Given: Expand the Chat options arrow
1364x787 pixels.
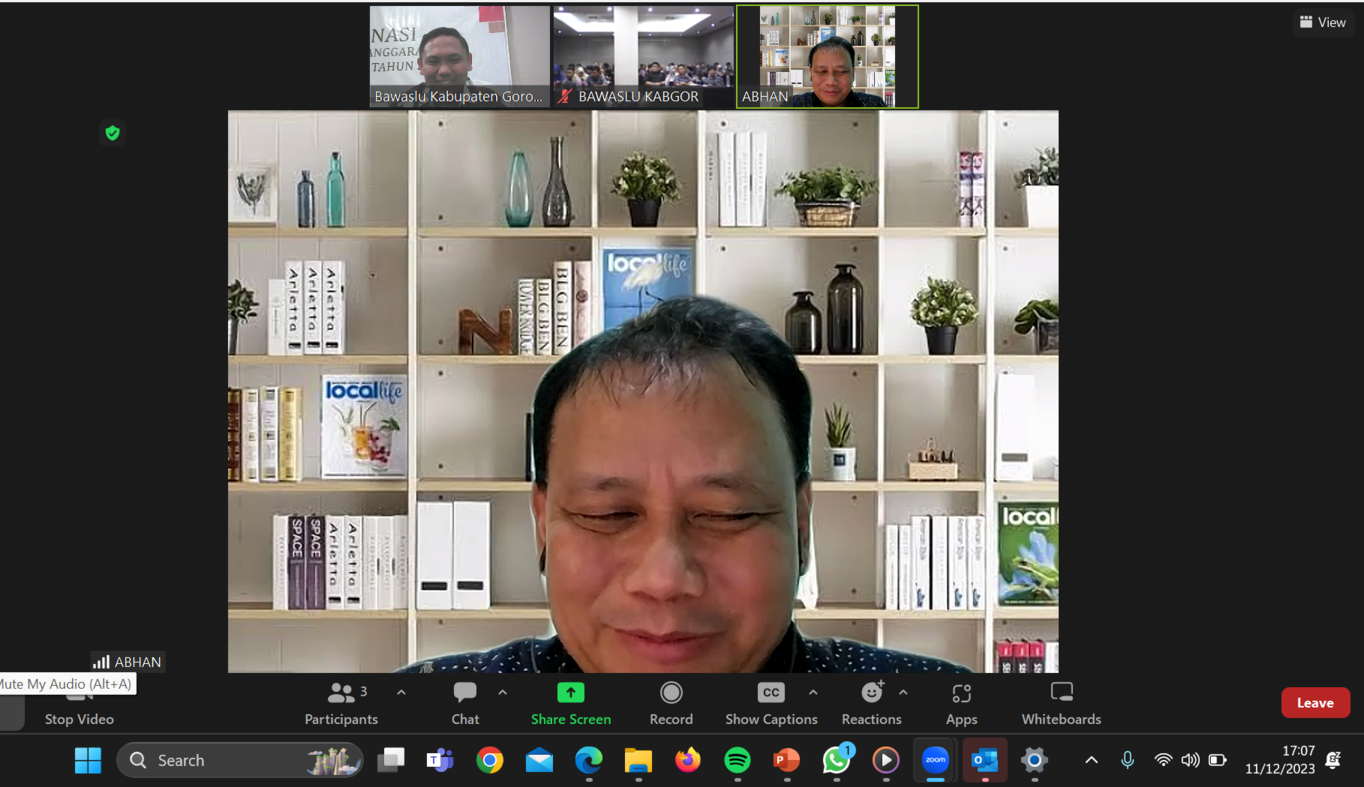Looking at the screenshot, I should click(502, 692).
